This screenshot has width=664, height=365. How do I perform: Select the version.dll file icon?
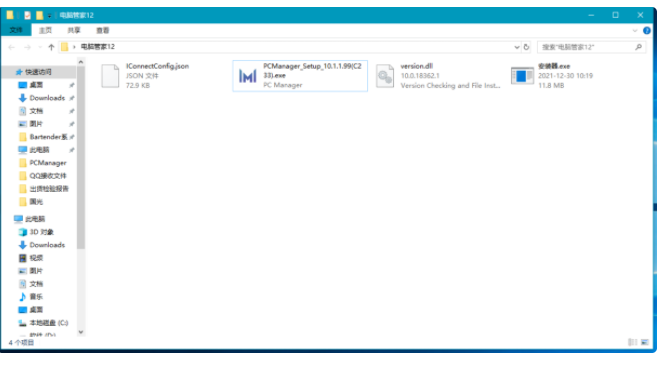pyautogui.click(x=385, y=76)
